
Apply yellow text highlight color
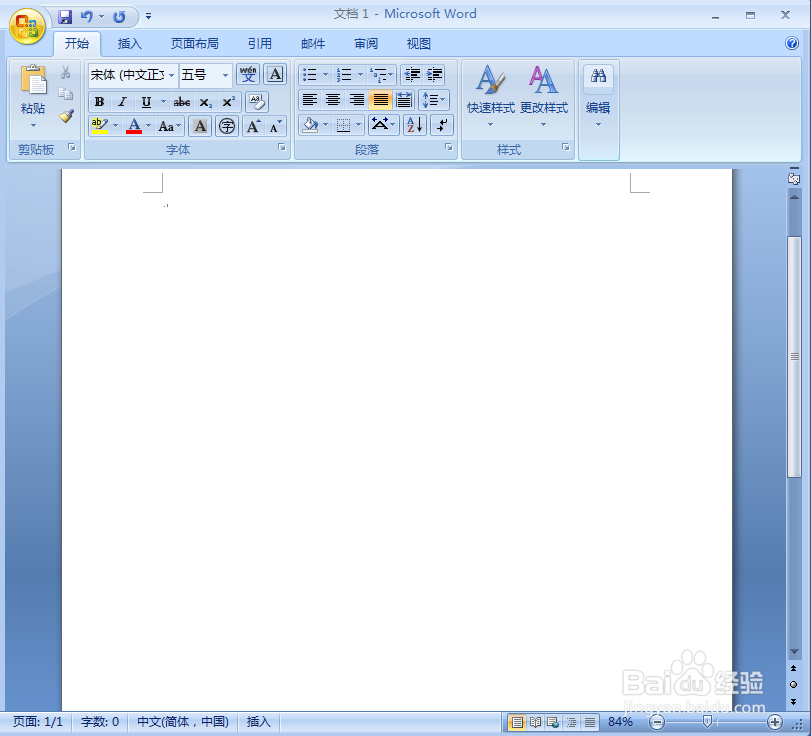99,126
